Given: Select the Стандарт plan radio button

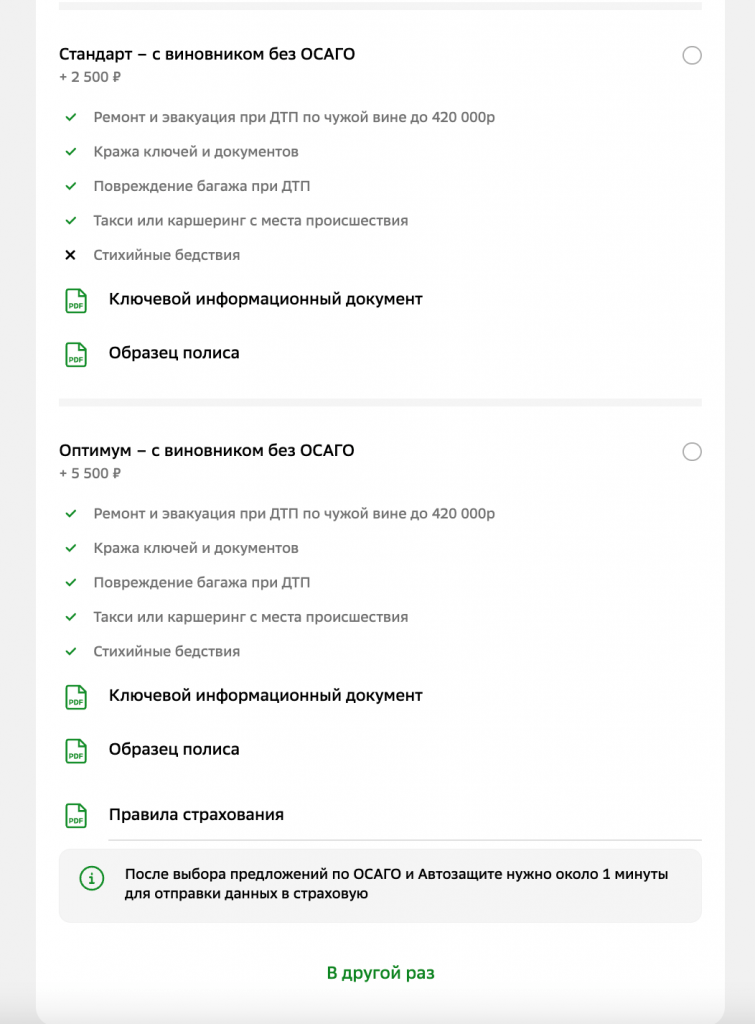Looking at the screenshot, I should point(692,56).
